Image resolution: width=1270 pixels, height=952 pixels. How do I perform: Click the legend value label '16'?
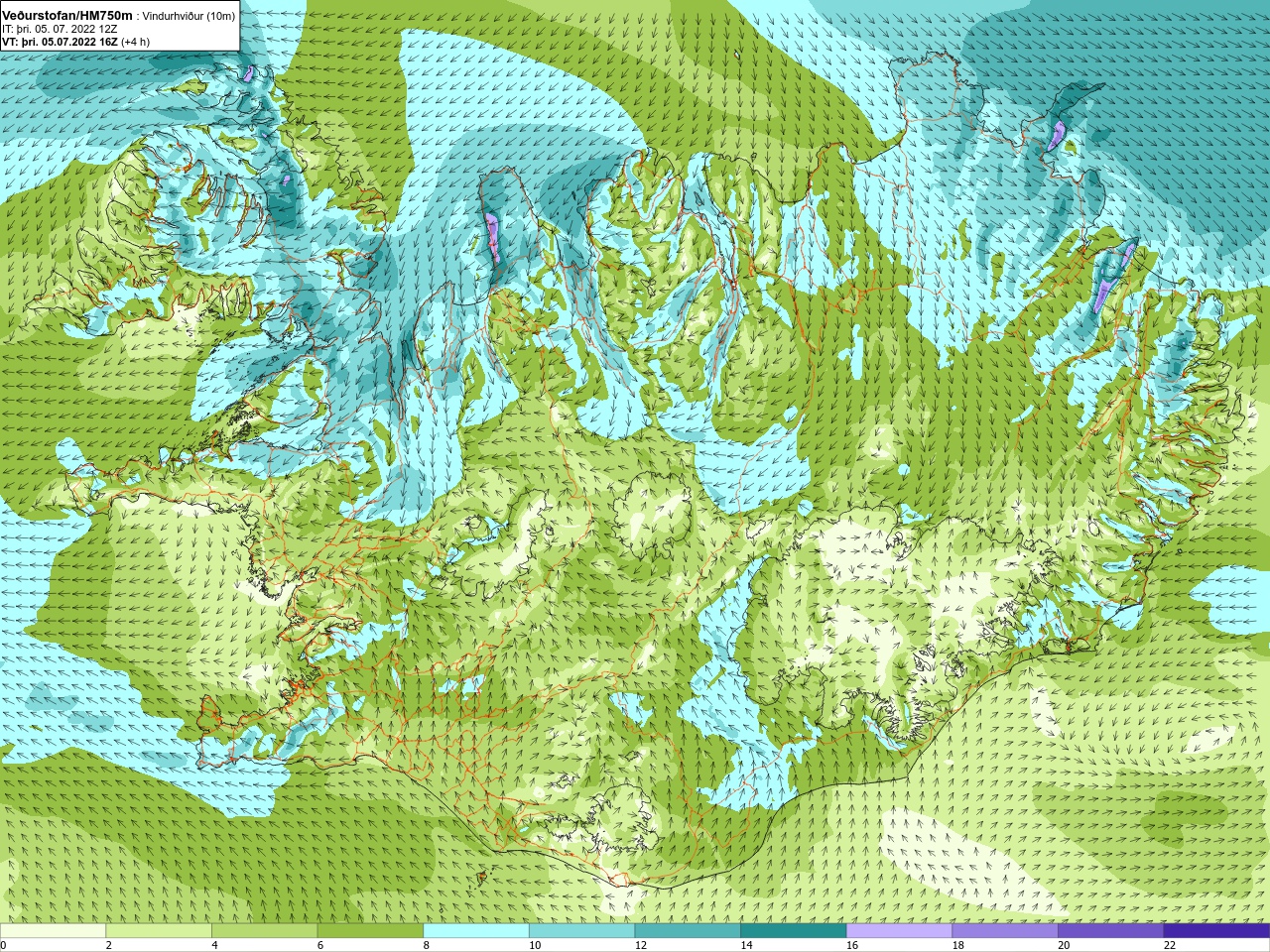(x=852, y=946)
